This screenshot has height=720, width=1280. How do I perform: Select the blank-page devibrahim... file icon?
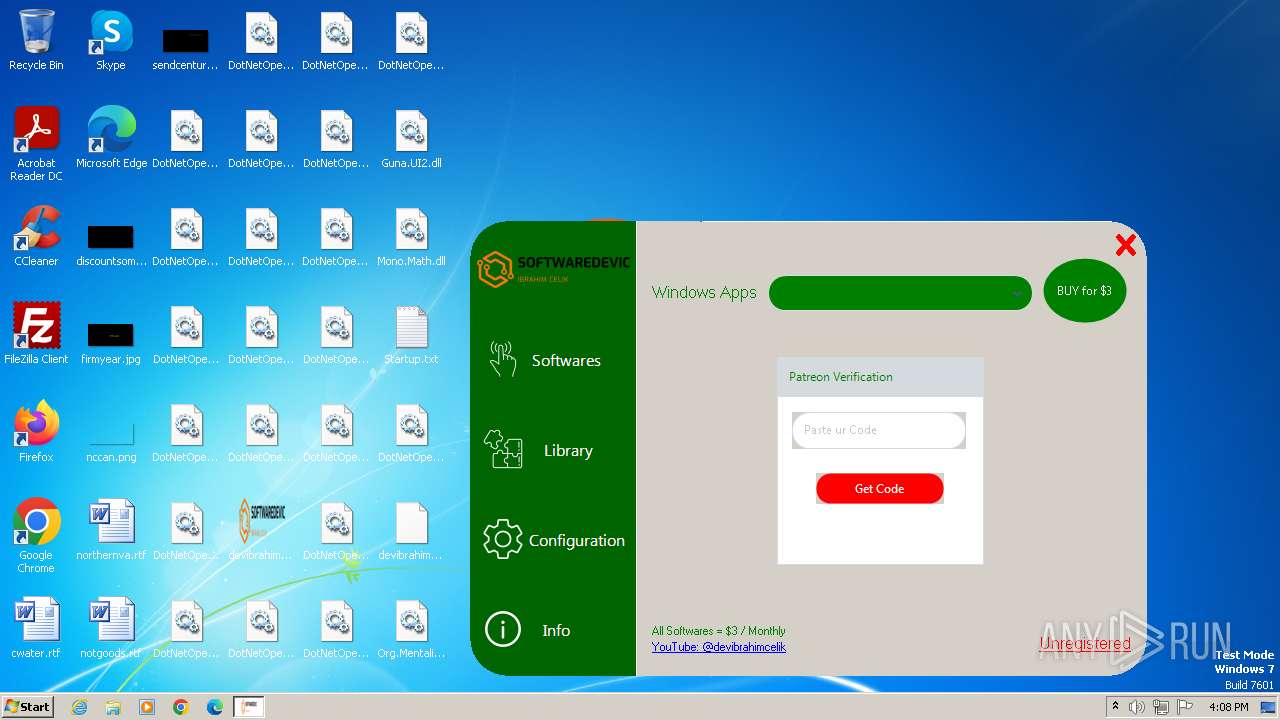tap(411, 530)
